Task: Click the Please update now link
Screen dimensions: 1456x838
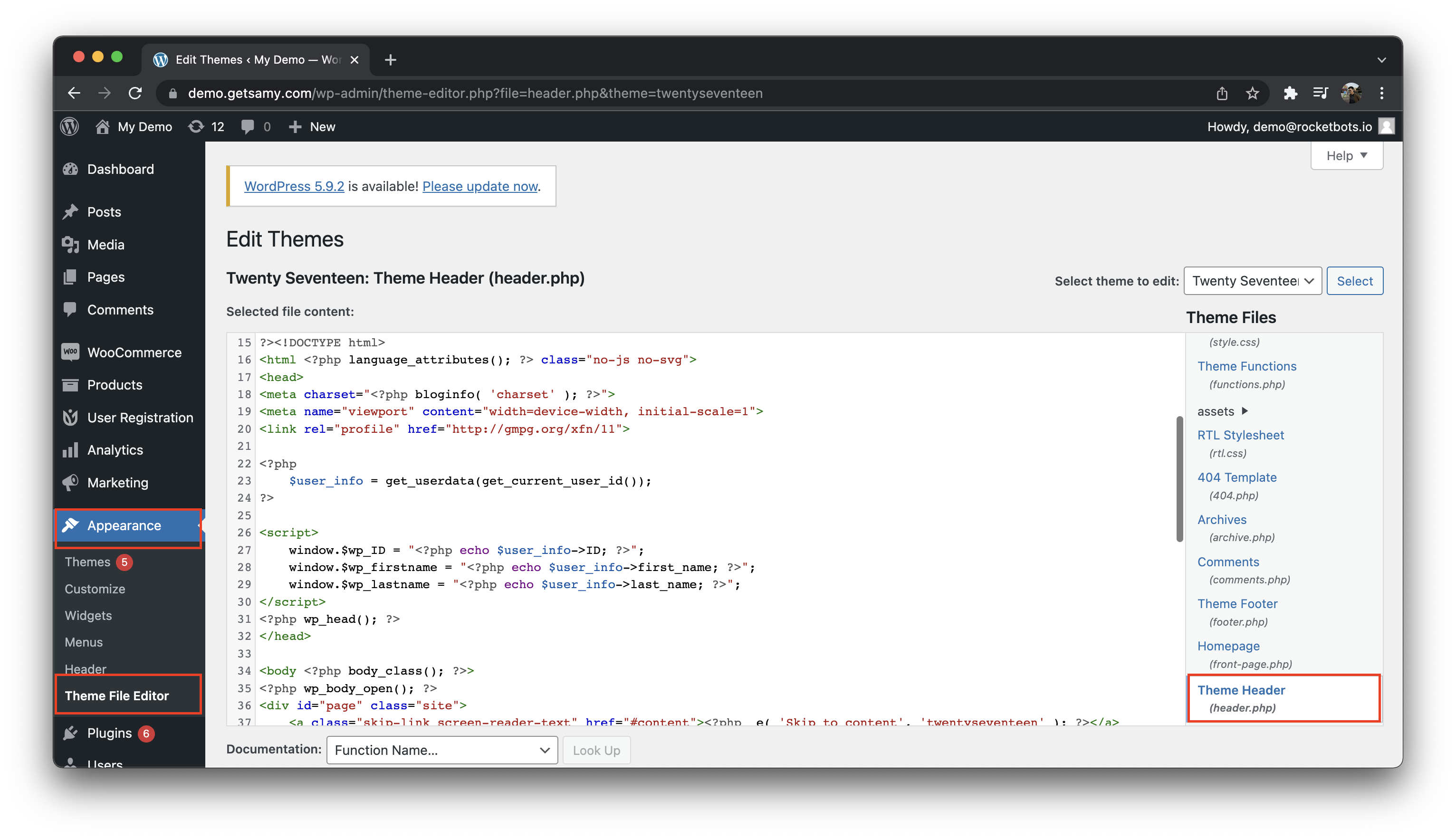Action: pyautogui.click(x=480, y=186)
